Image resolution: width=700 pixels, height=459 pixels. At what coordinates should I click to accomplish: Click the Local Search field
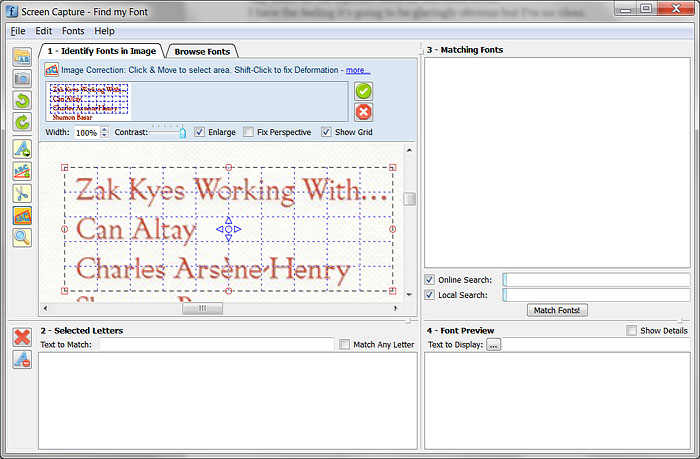tap(597, 295)
